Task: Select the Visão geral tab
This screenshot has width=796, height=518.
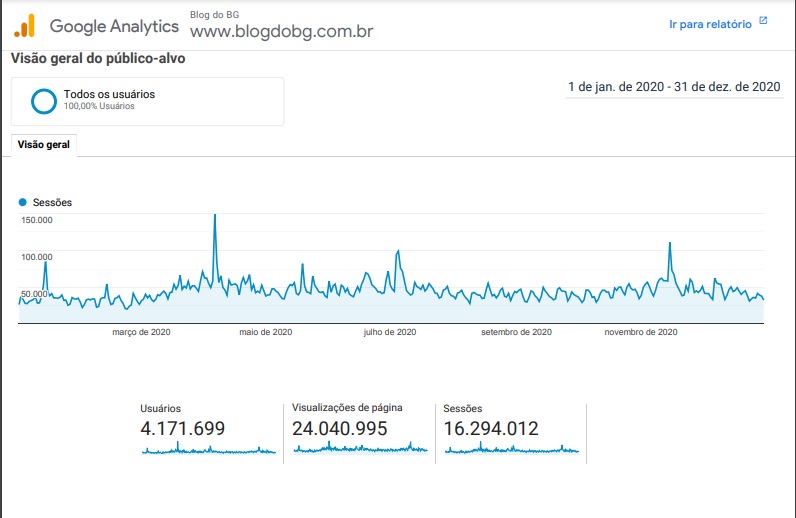Action: tap(44, 145)
